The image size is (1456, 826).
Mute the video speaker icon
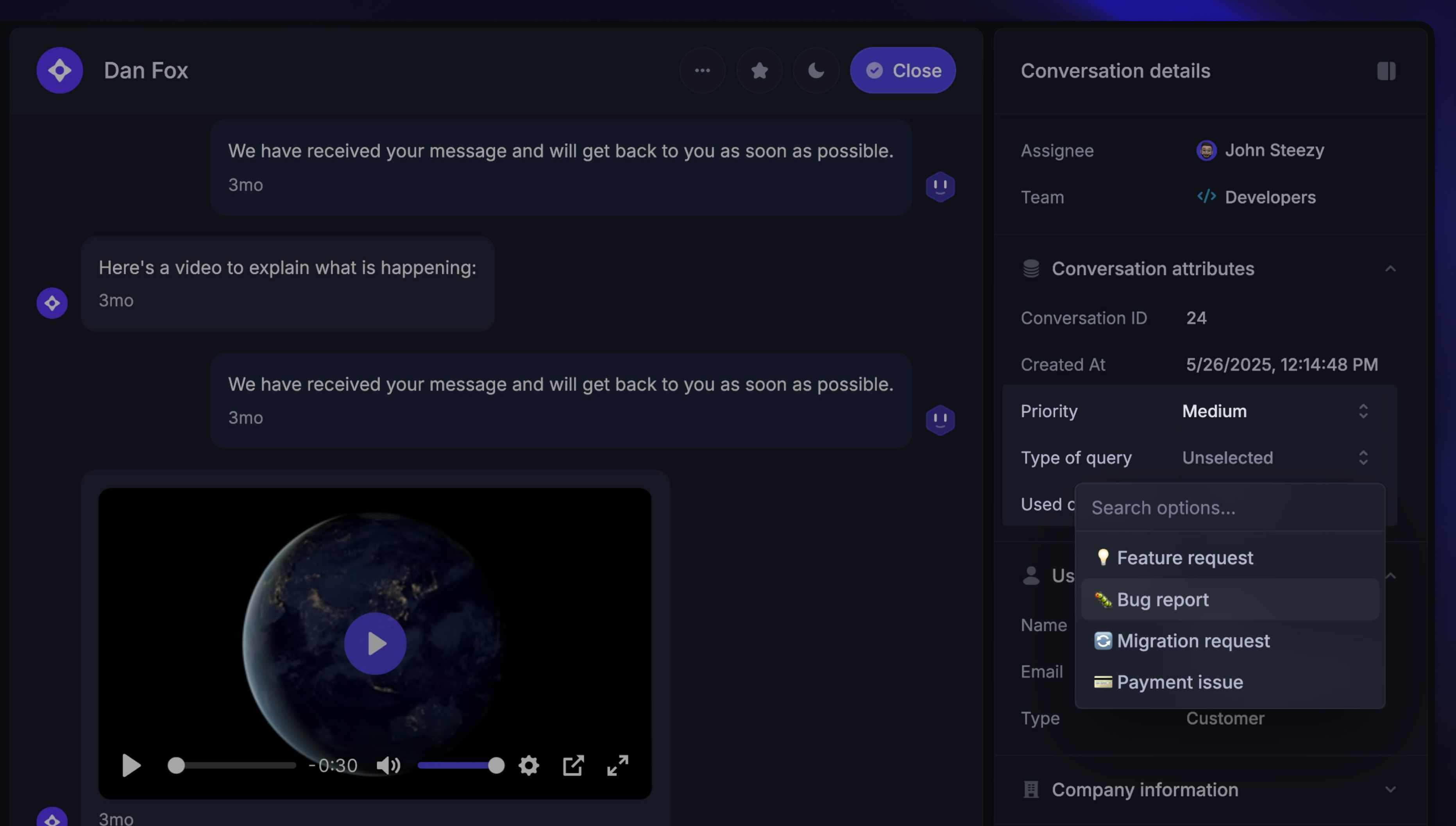click(x=388, y=765)
